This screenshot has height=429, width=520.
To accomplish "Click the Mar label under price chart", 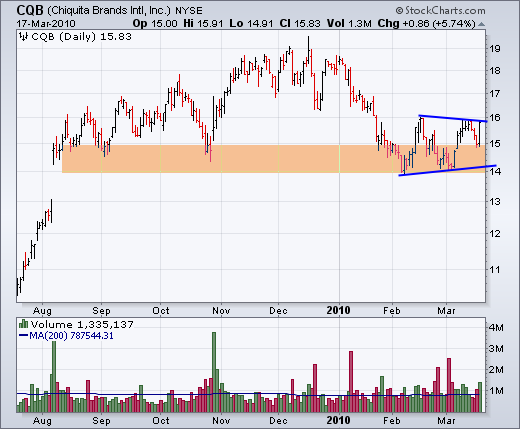I will pos(446,311).
